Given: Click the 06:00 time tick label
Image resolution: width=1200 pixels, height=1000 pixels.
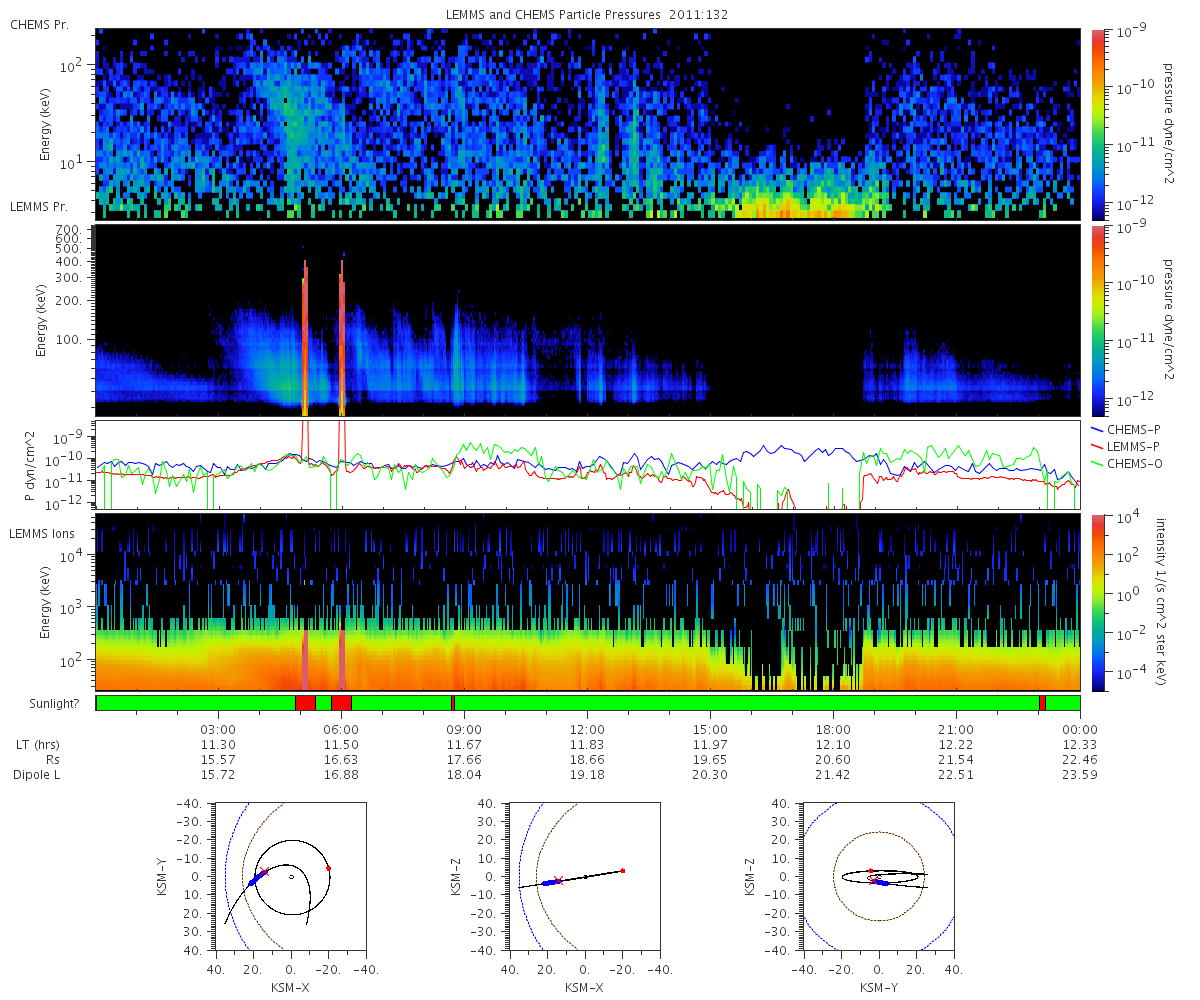Looking at the screenshot, I should point(341,730).
